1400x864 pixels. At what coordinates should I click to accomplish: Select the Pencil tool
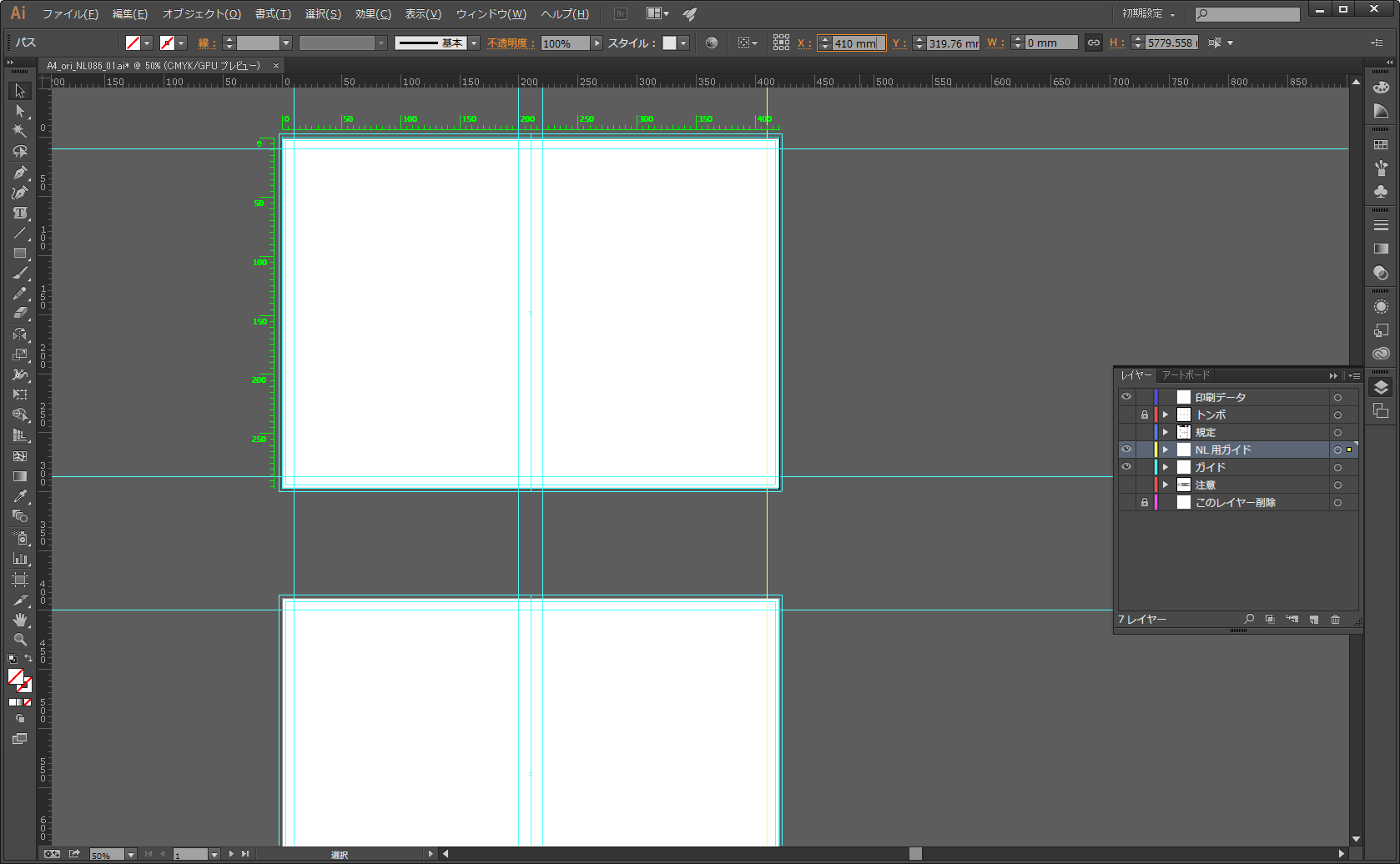coord(20,294)
